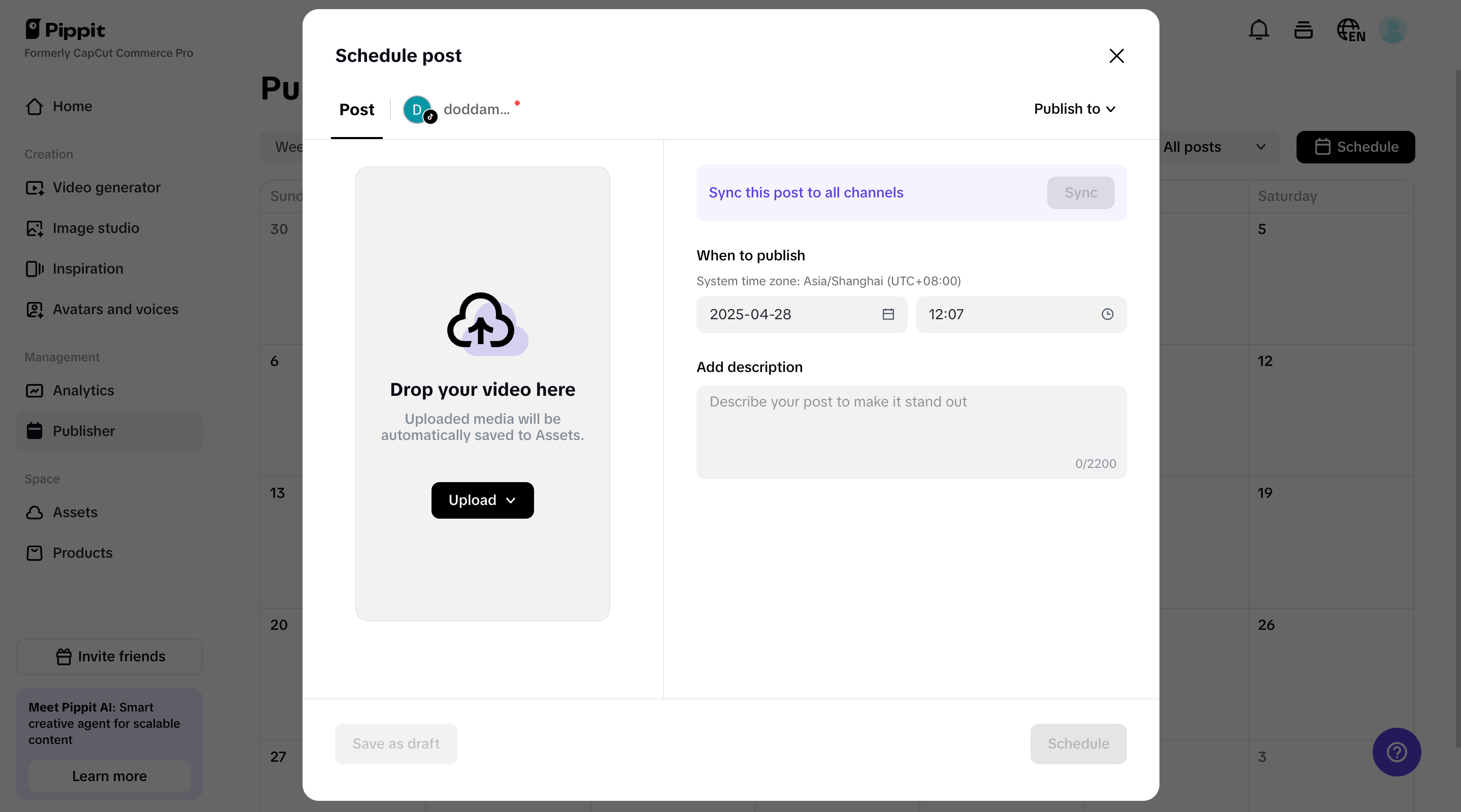Switch language via the EN globe icon
Image resolution: width=1461 pixels, height=812 pixels.
1350,29
